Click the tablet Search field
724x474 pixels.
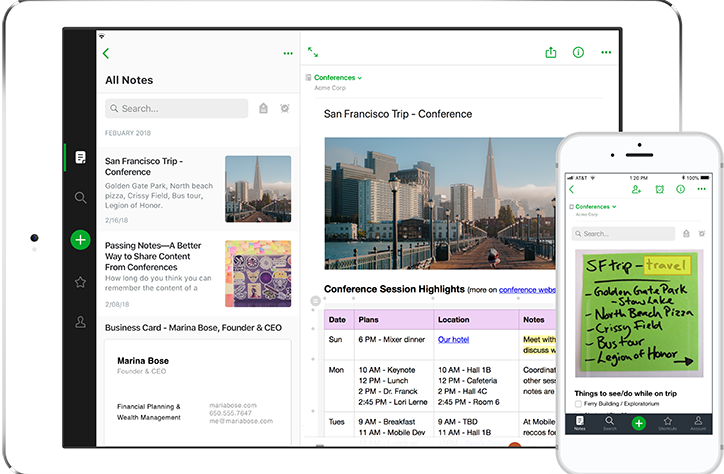(176, 108)
